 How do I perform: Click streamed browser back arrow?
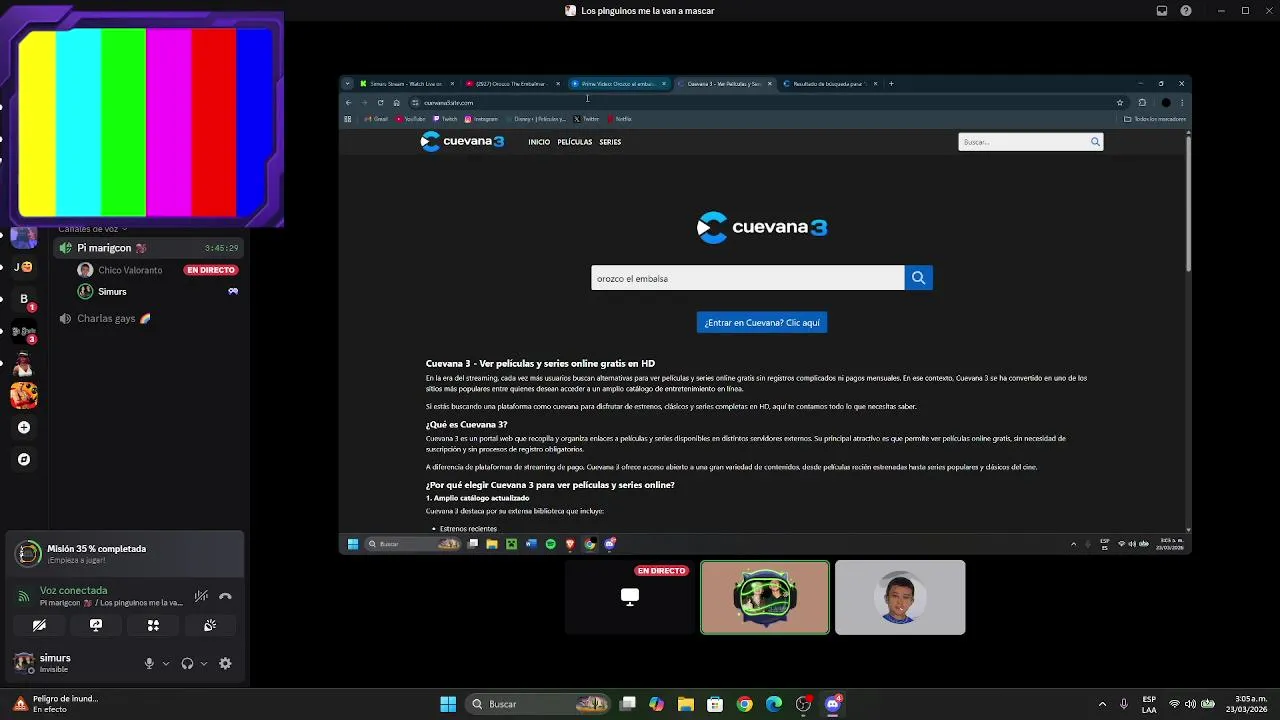point(348,102)
